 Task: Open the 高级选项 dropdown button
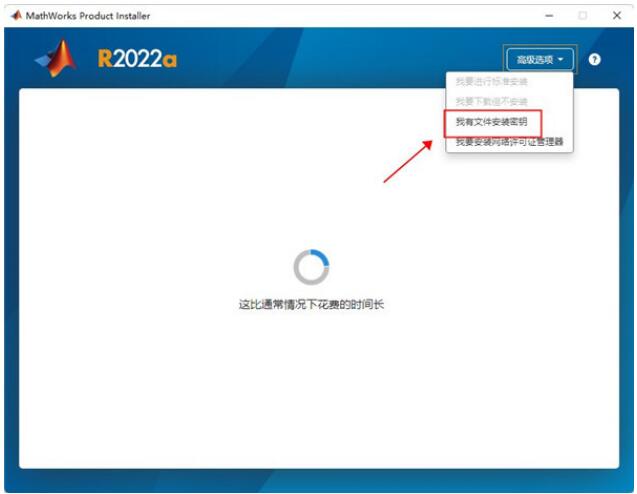[x=540, y=60]
